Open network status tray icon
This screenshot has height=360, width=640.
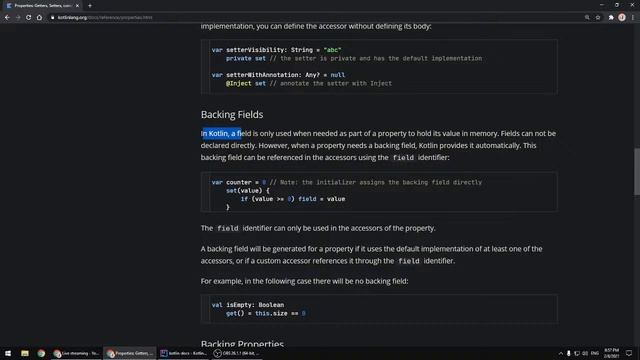click(x=577, y=353)
